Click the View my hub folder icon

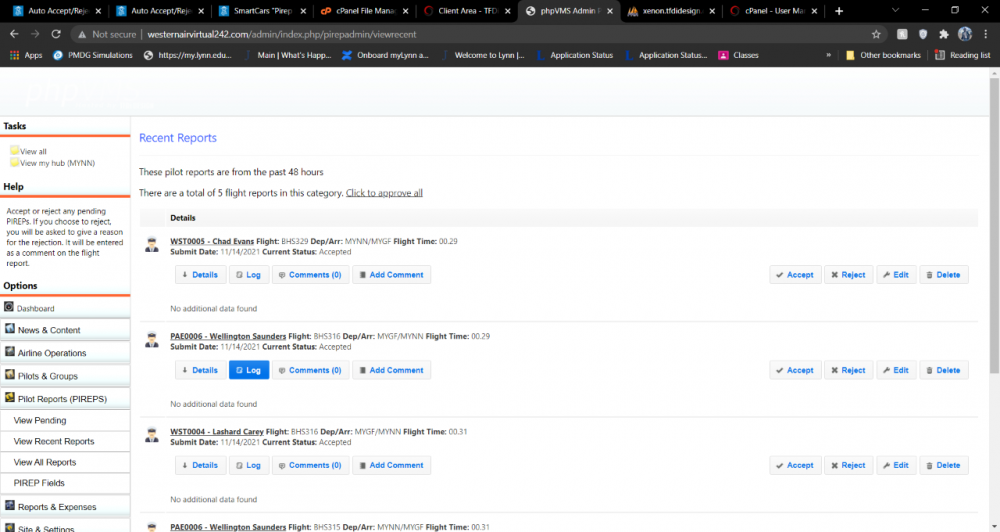[14, 162]
